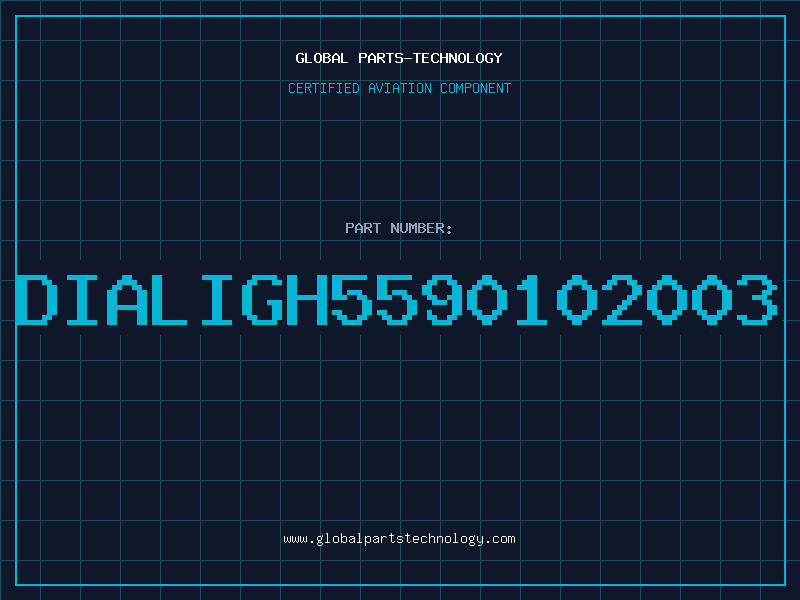Screen dimensions: 800x600
Task: Click the GLOBAL PARTS-TECHNOLOGY heading
Action: 399,58
